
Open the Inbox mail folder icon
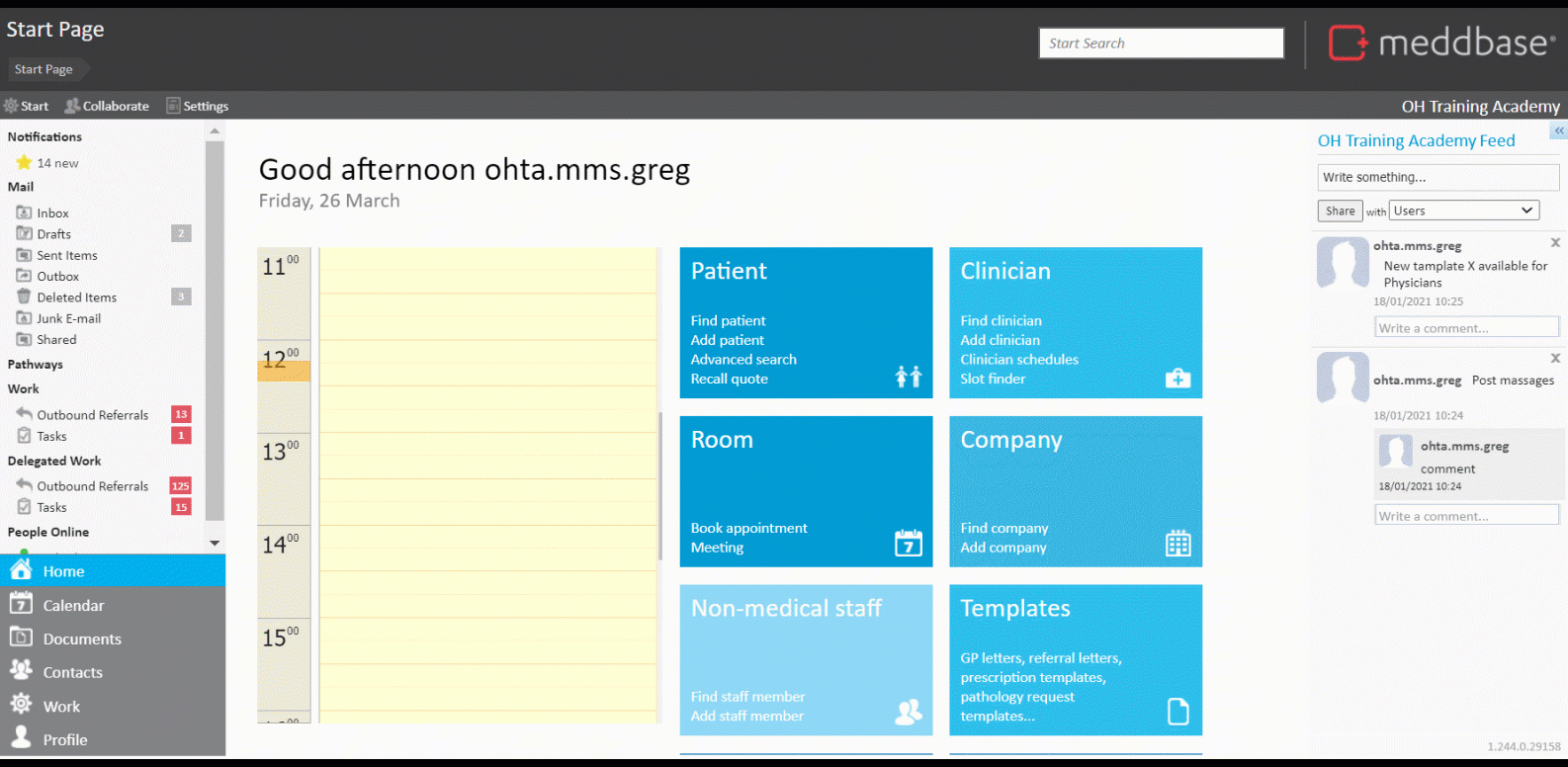click(24, 213)
